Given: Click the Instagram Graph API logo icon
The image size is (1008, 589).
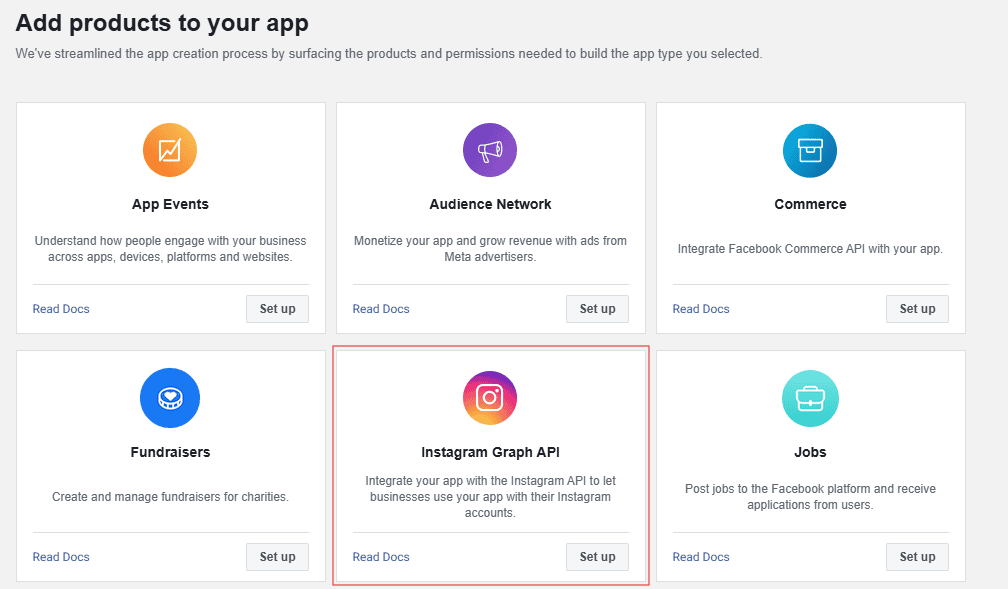Looking at the screenshot, I should (x=490, y=398).
